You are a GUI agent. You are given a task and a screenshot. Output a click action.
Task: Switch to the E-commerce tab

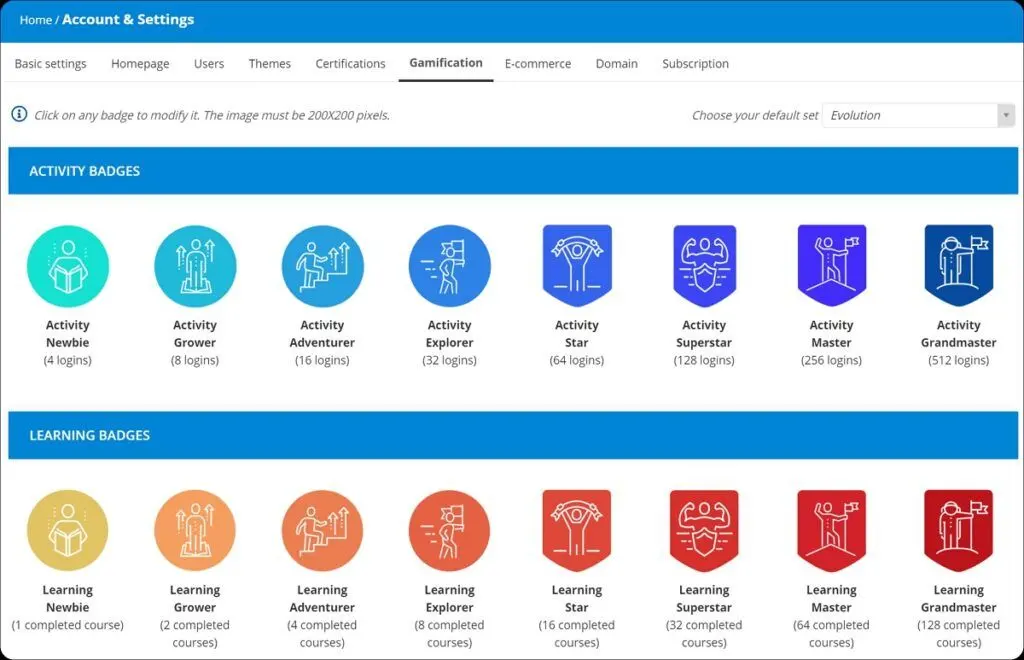(538, 63)
